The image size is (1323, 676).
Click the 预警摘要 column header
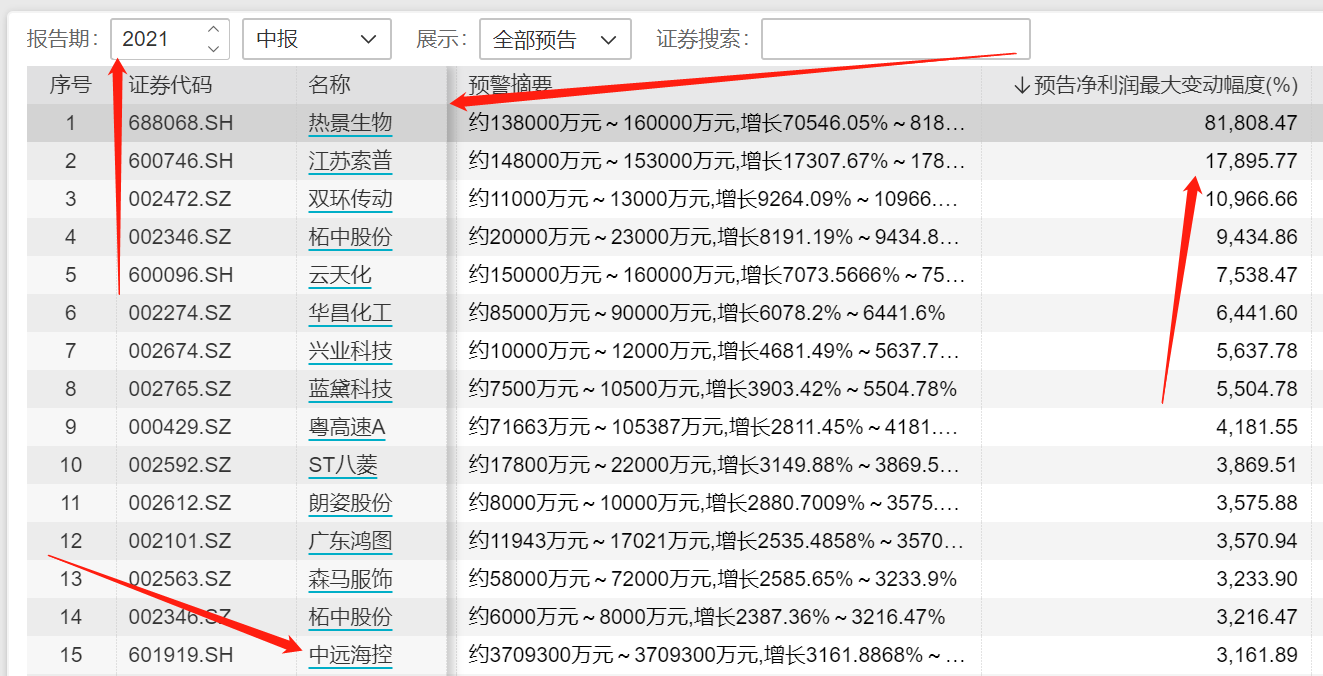[510, 85]
